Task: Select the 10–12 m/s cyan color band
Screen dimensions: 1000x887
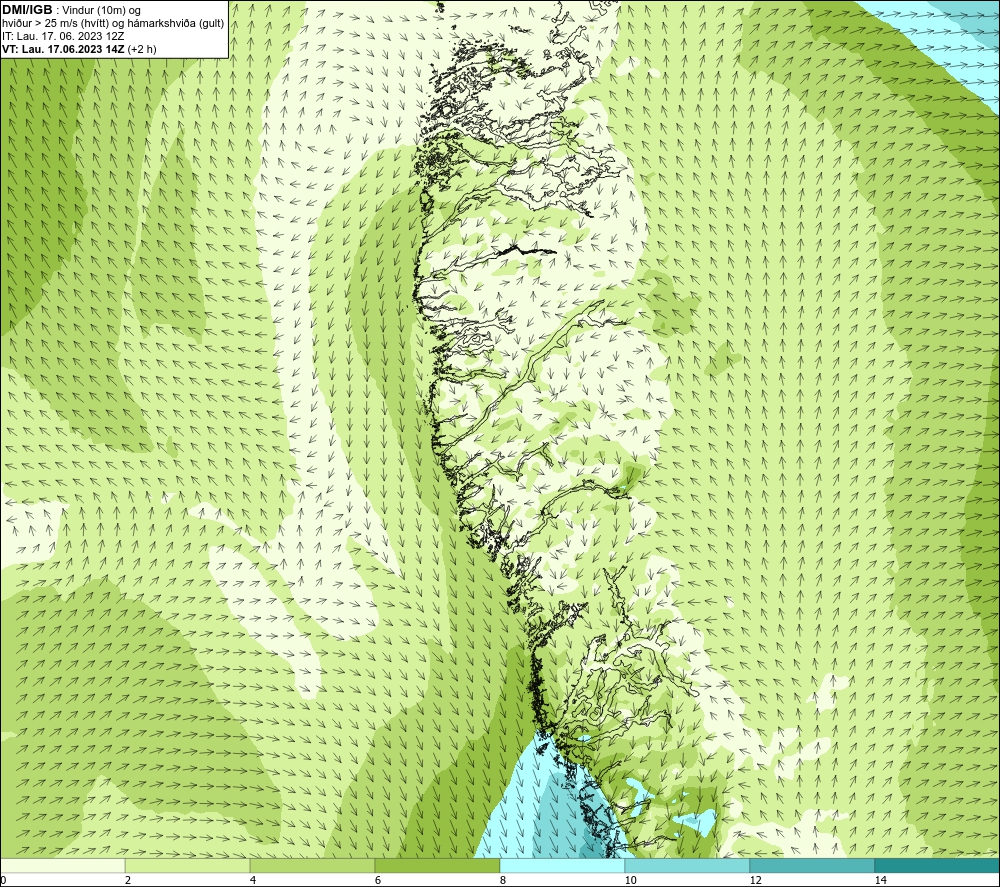Action: pos(687,865)
